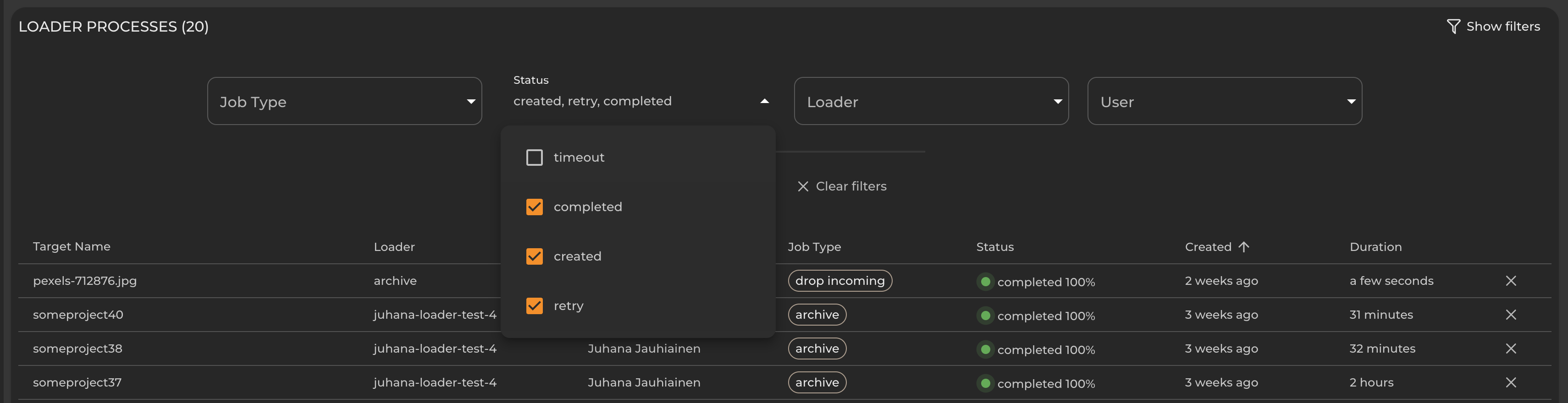Untick the retry status checkbox

coord(534,306)
